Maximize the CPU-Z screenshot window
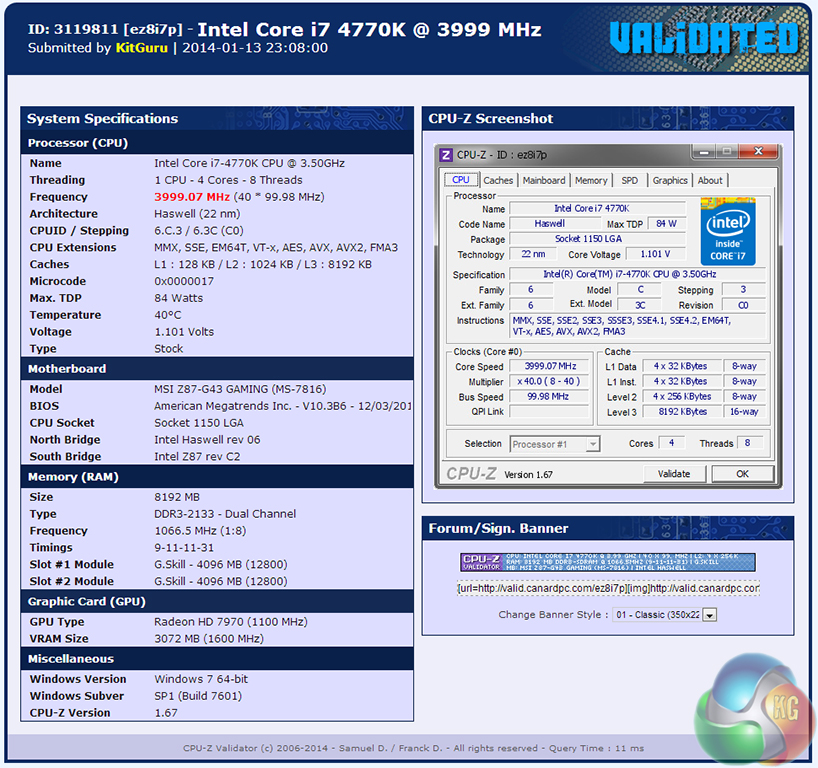Viewport: 818px width, 768px height. click(726, 152)
